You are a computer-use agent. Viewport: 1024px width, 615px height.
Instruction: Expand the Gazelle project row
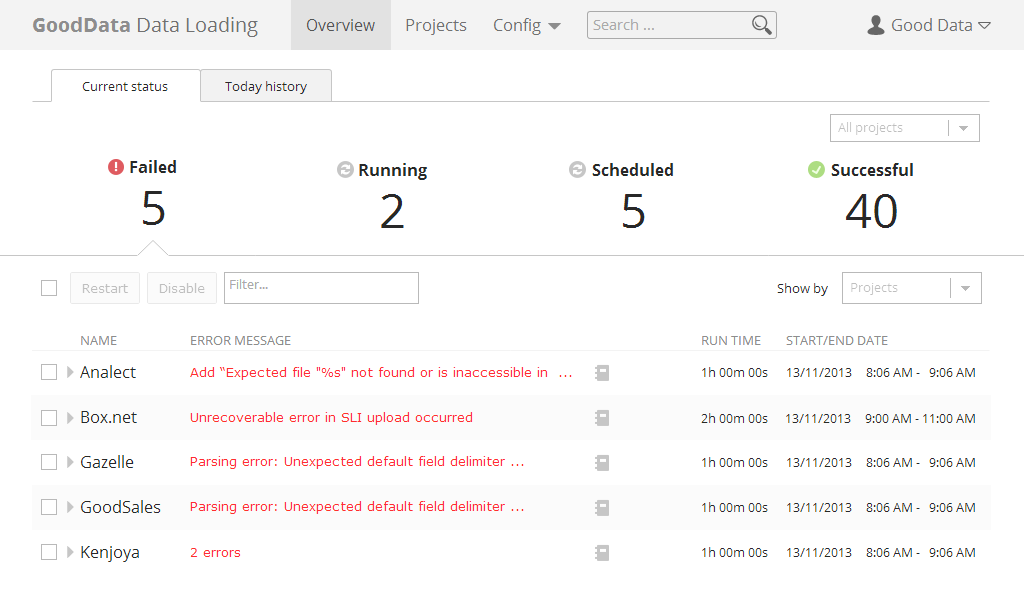(x=70, y=462)
